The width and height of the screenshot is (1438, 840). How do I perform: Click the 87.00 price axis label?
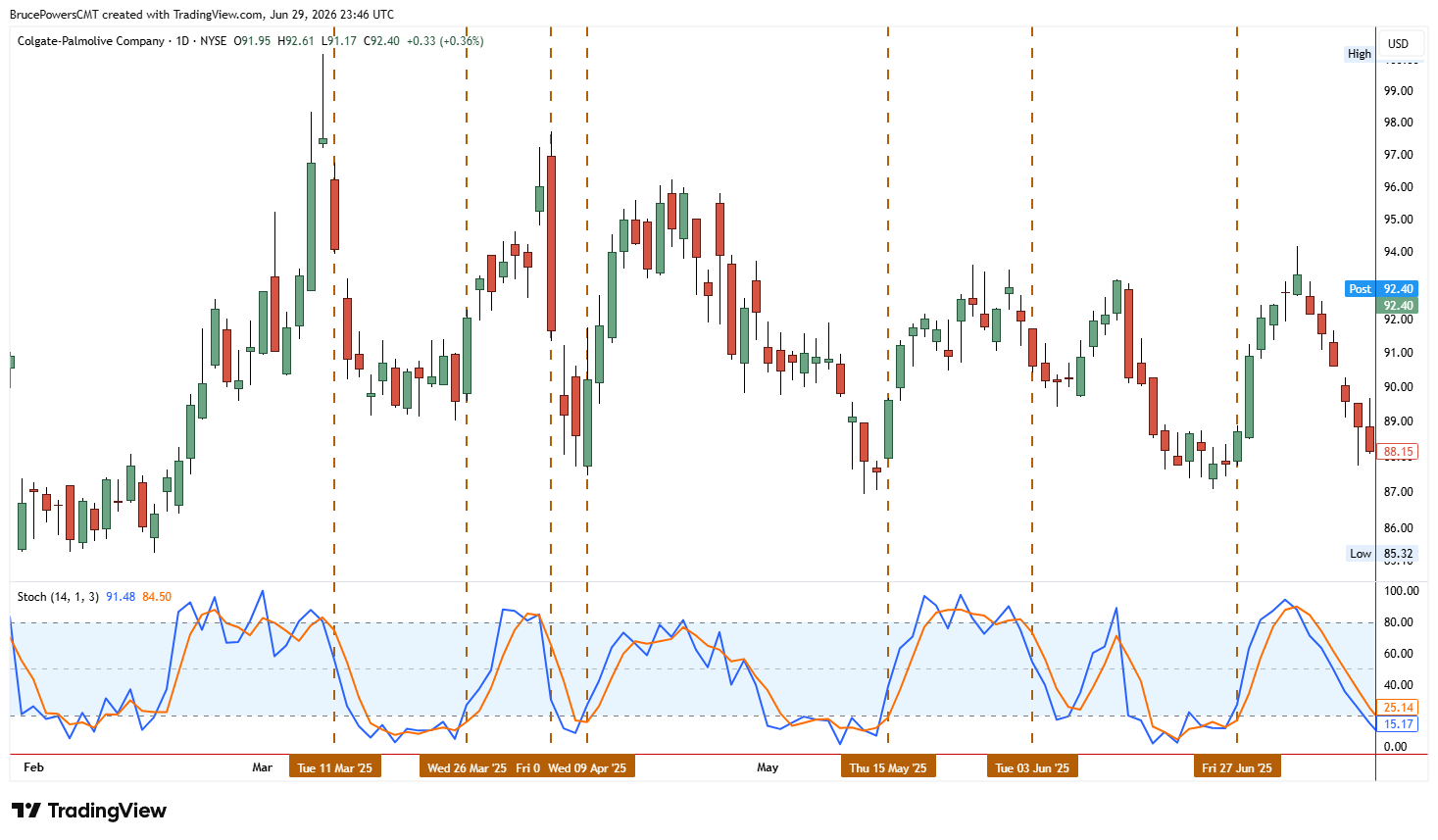[1398, 492]
